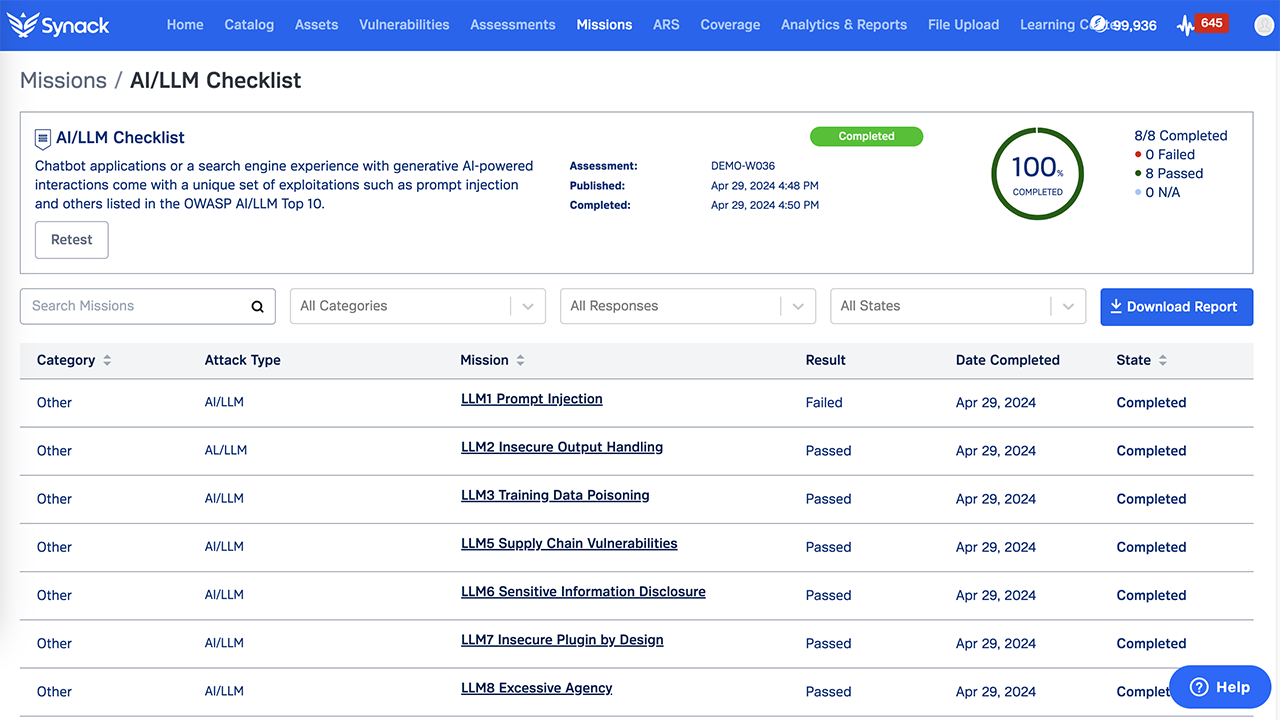Click the AI/LLM Checklist document icon
Screen dimensions: 1280x720
coord(43,139)
